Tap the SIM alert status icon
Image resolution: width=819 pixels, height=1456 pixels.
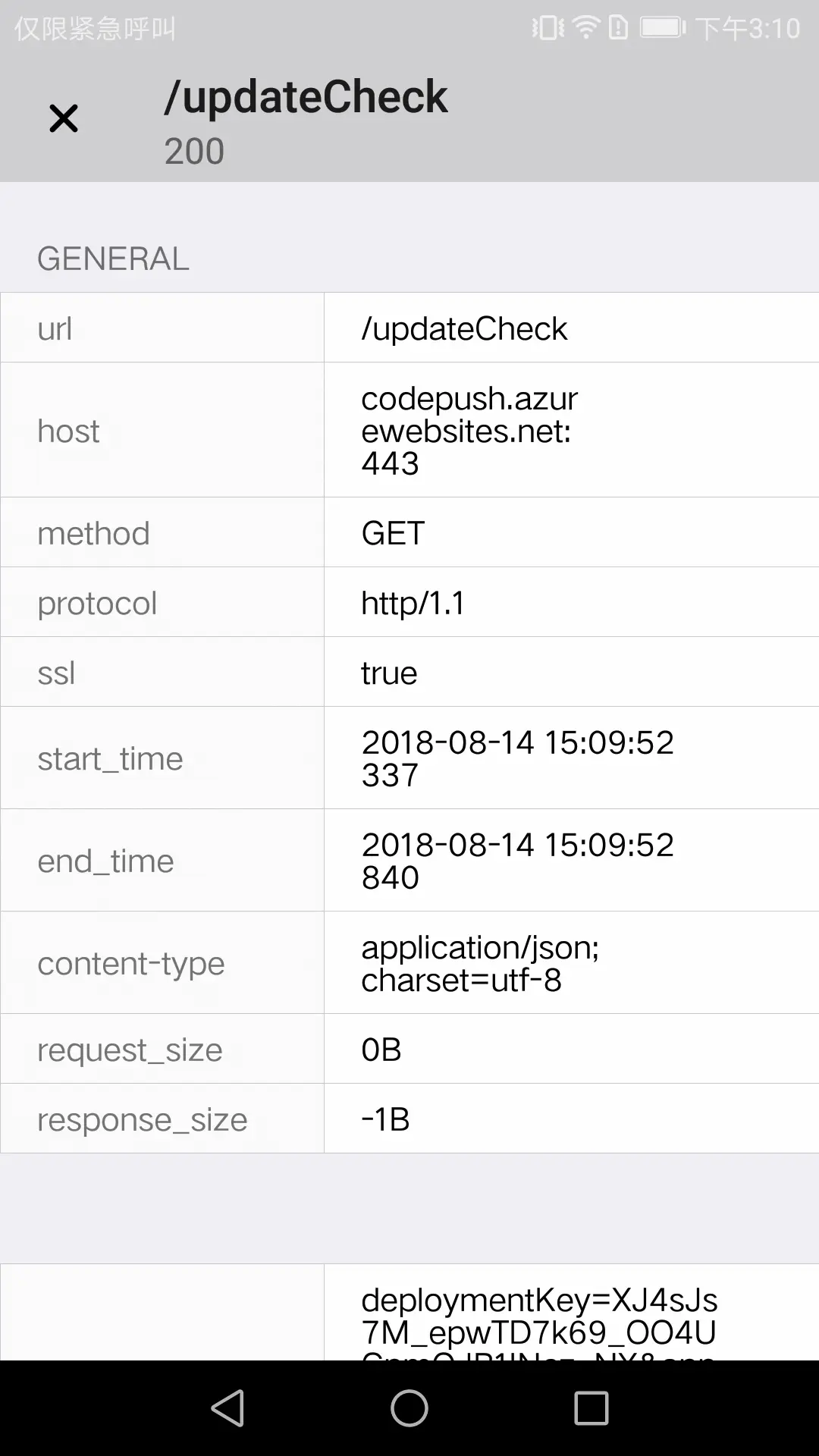[x=619, y=28]
